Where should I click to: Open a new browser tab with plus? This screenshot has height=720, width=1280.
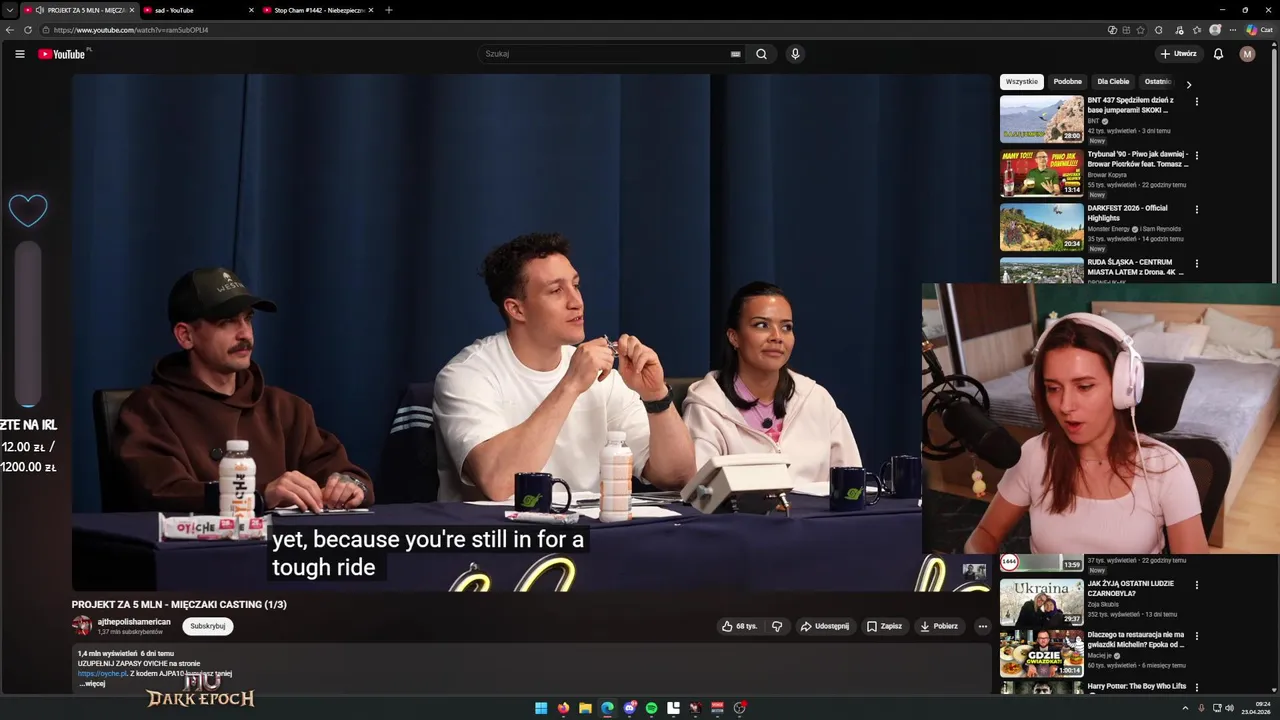(x=388, y=10)
